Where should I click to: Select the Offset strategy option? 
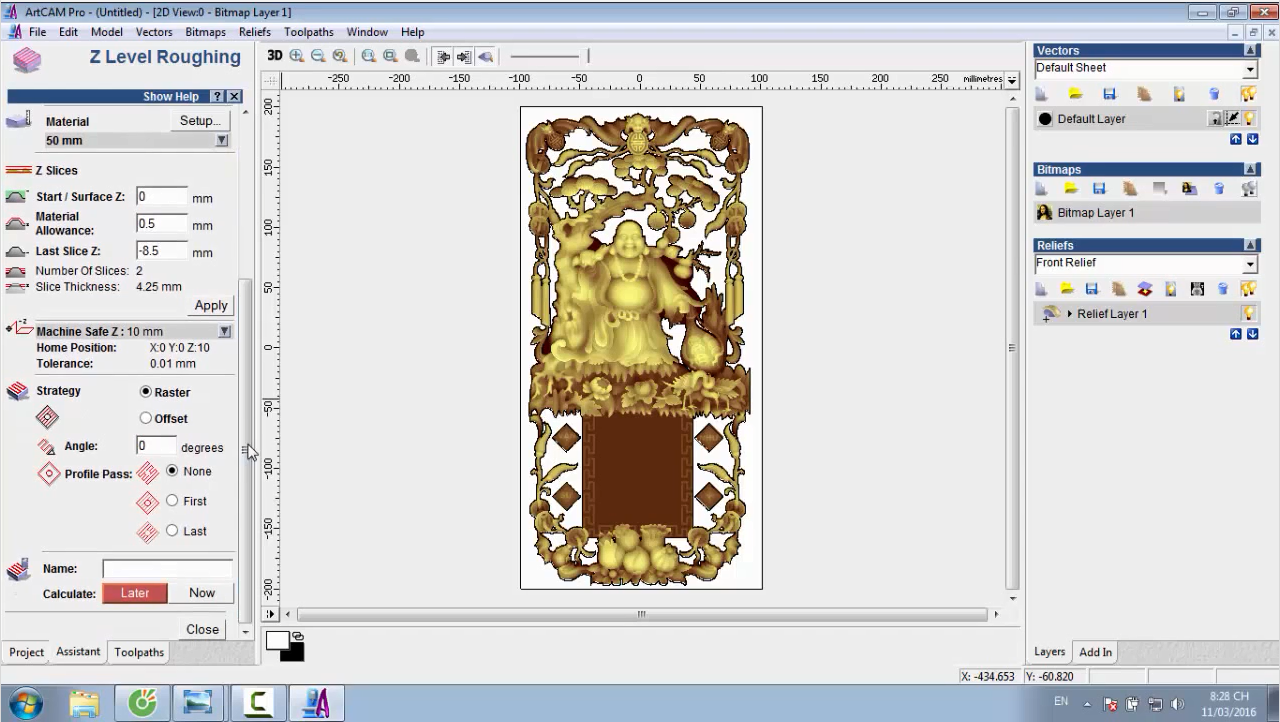click(x=146, y=418)
